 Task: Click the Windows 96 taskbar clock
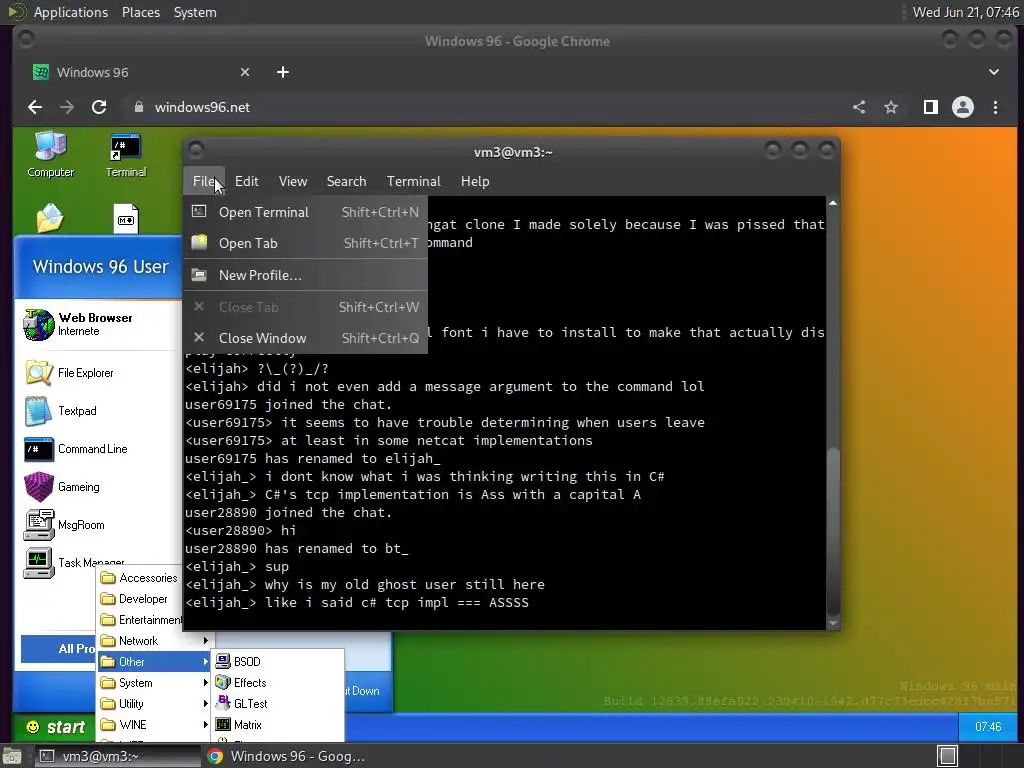pyautogui.click(x=987, y=727)
